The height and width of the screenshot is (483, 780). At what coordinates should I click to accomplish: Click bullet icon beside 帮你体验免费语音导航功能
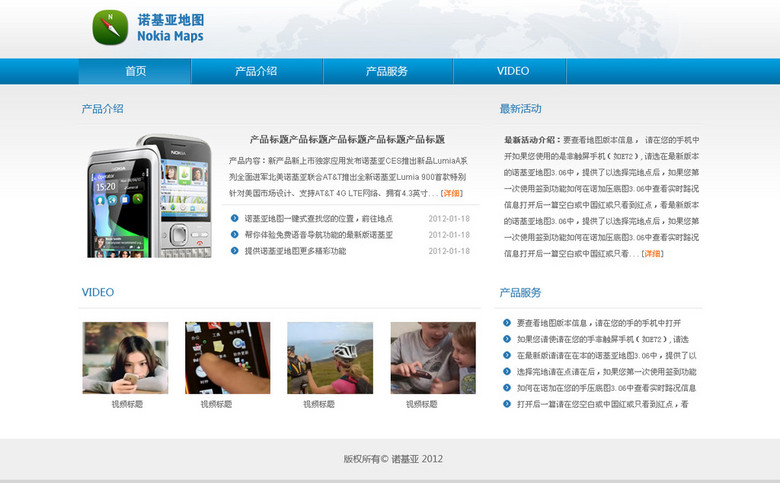coord(234,234)
